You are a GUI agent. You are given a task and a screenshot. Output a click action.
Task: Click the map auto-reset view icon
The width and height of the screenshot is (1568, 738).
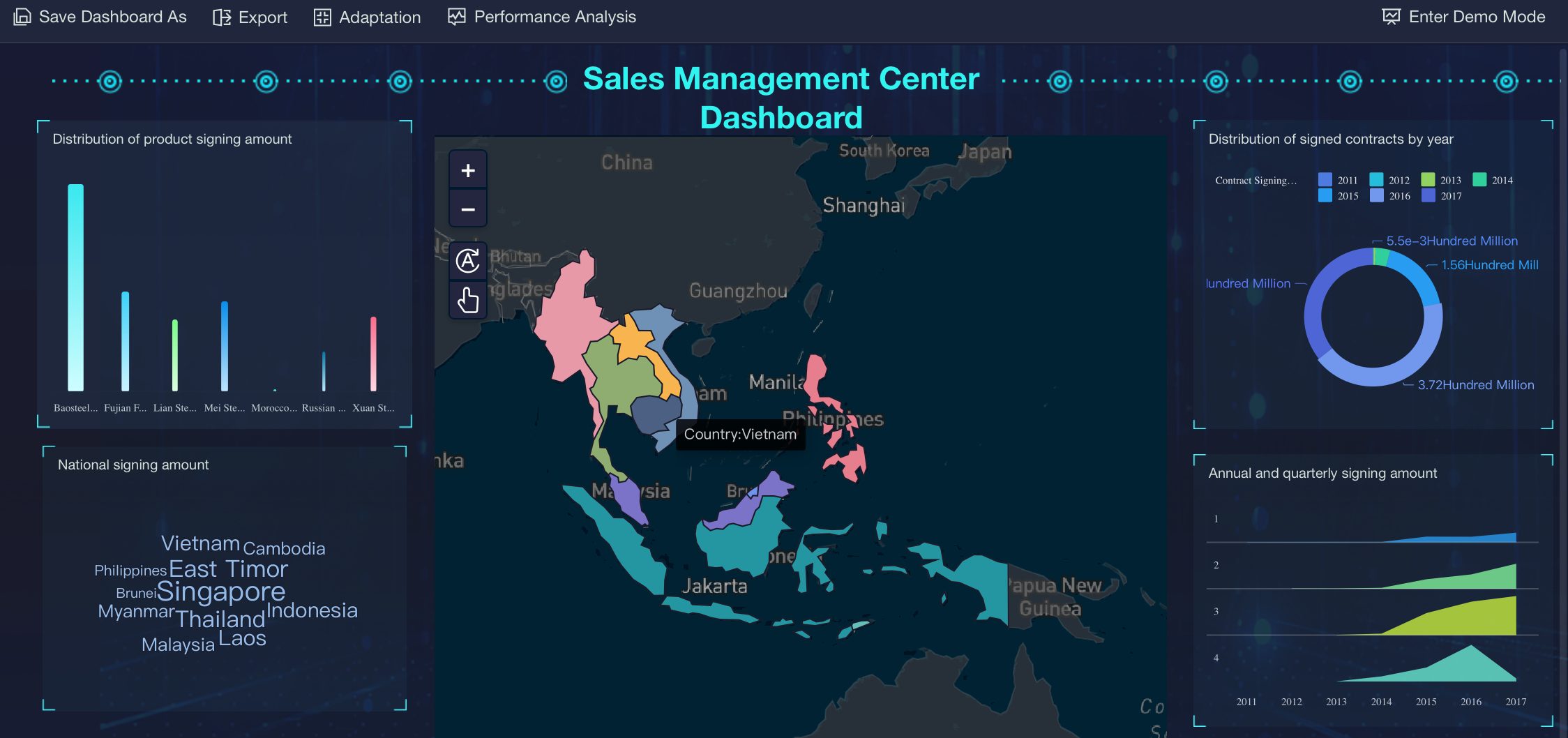467,261
